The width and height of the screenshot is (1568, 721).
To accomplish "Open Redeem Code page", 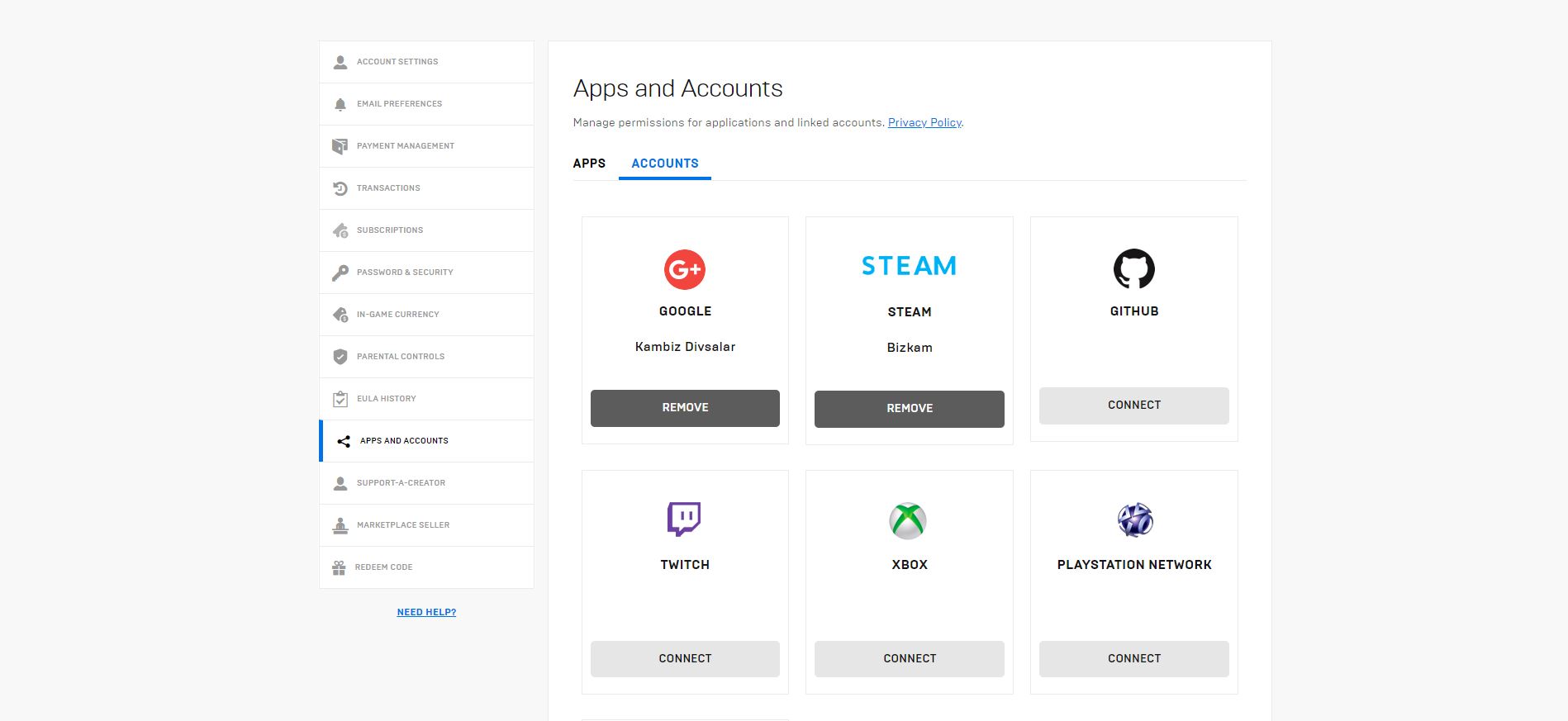I will point(426,567).
